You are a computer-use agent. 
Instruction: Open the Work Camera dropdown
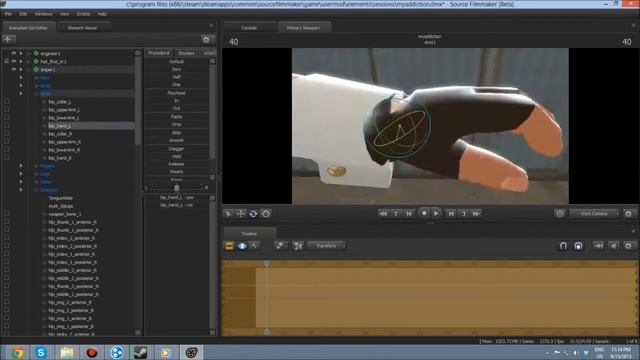pyautogui.click(x=594, y=213)
